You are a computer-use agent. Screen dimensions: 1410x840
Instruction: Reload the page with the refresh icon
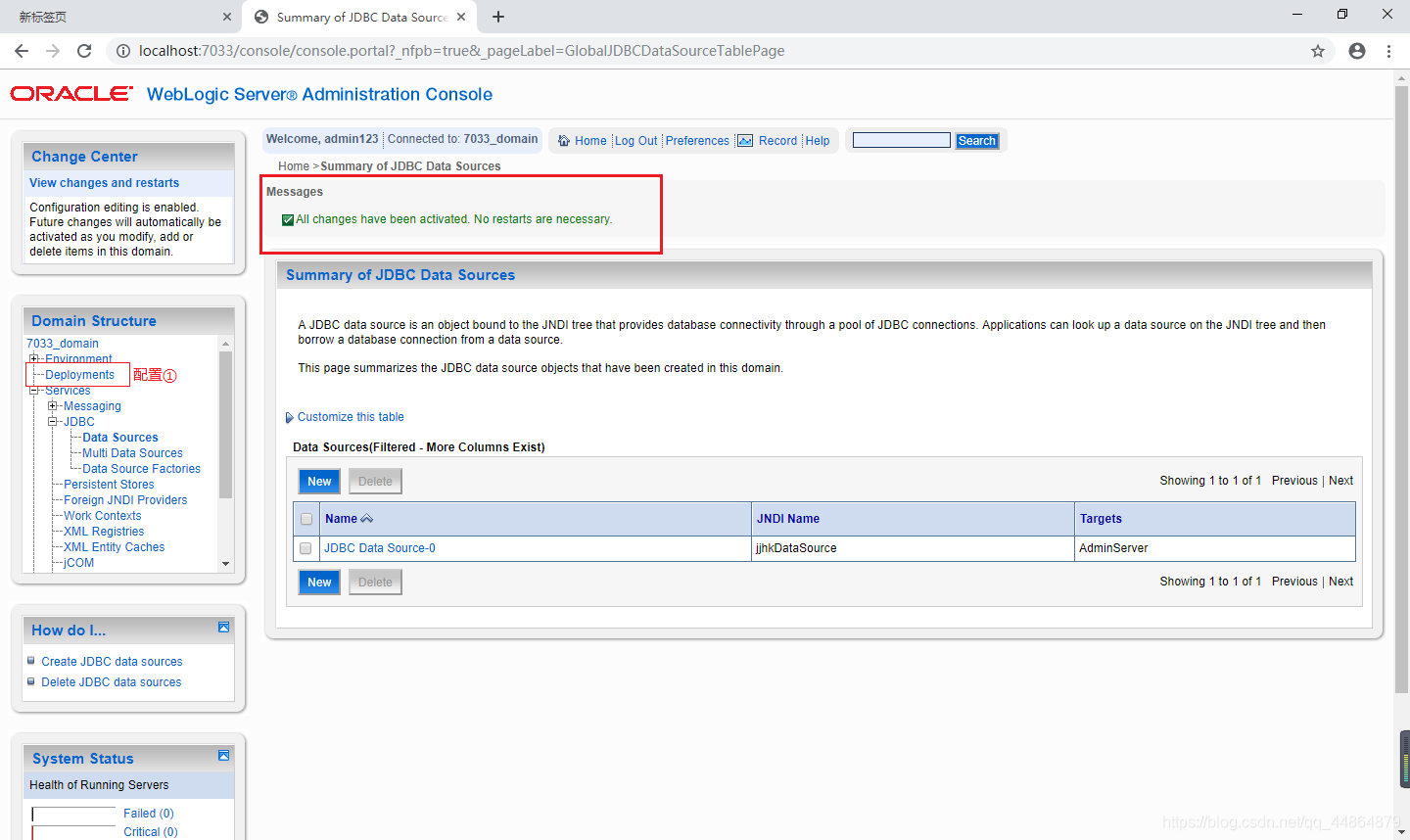pos(84,51)
